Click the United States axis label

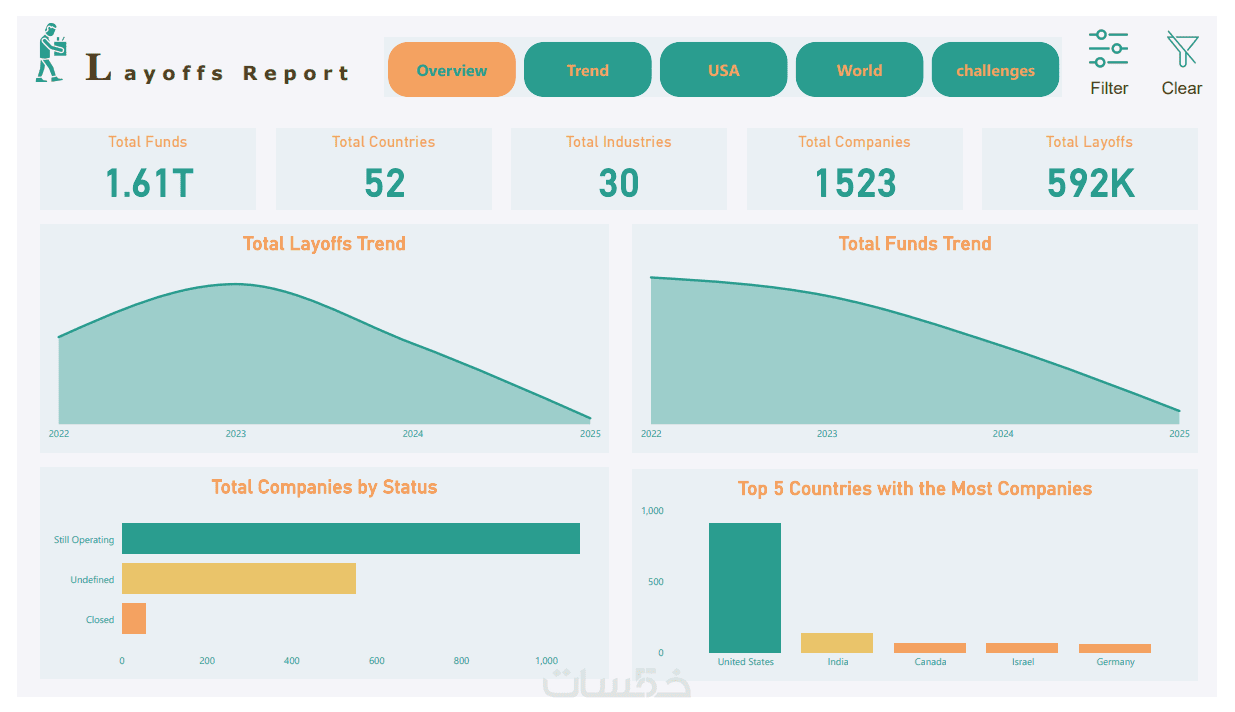tap(746, 662)
